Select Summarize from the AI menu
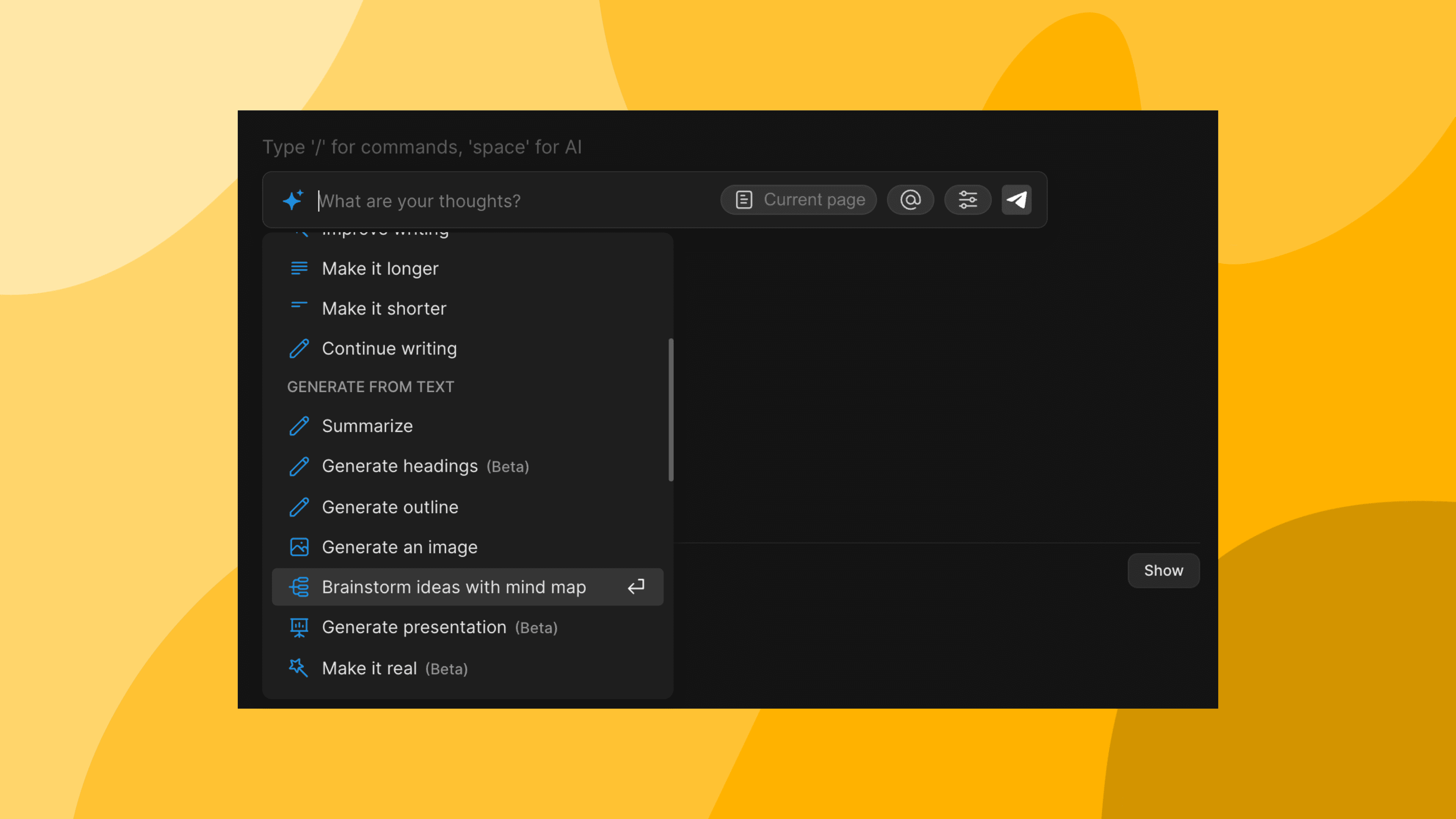 pyautogui.click(x=367, y=425)
